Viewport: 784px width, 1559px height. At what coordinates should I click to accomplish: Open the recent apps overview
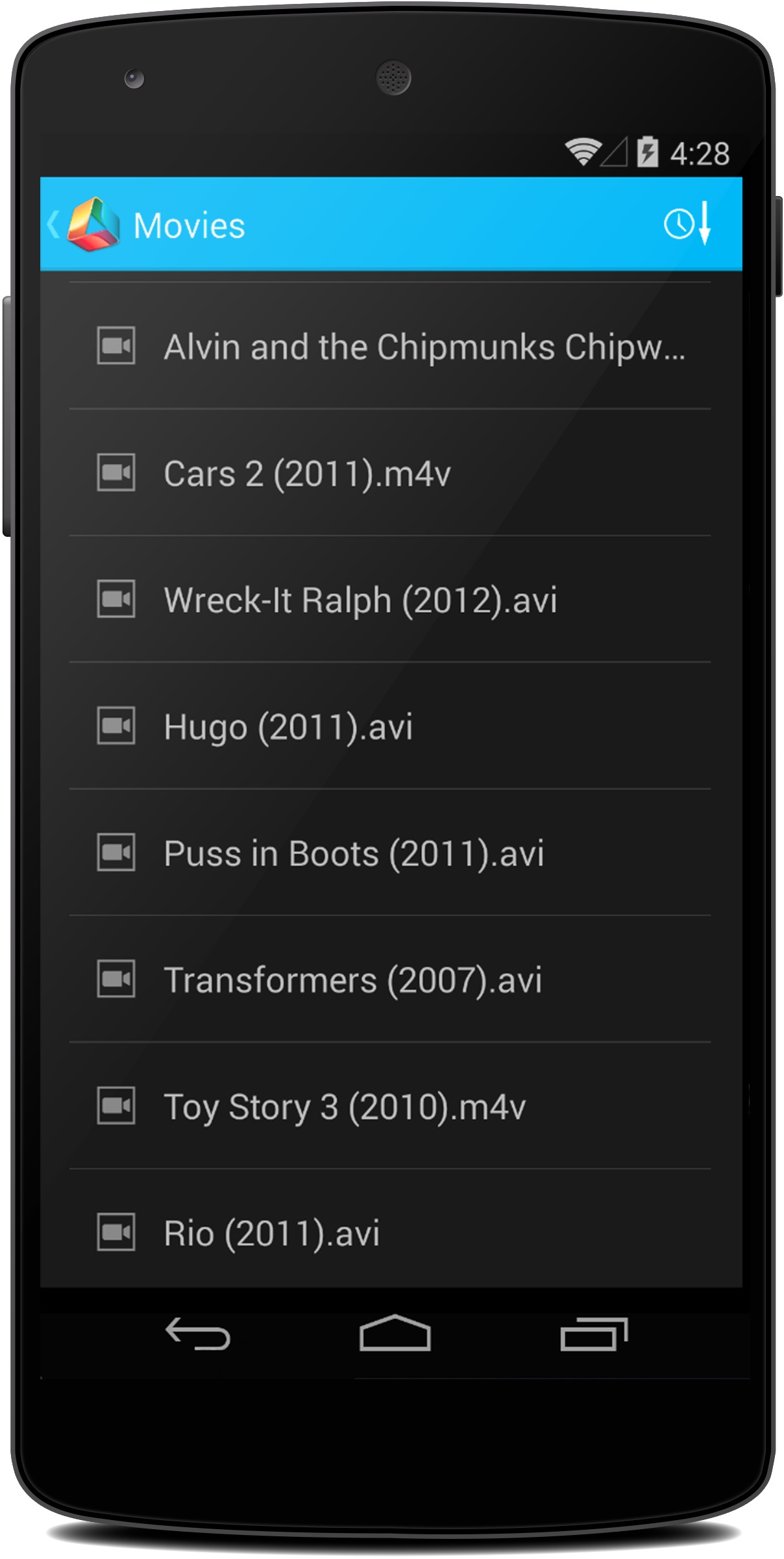tap(593, 1334)
